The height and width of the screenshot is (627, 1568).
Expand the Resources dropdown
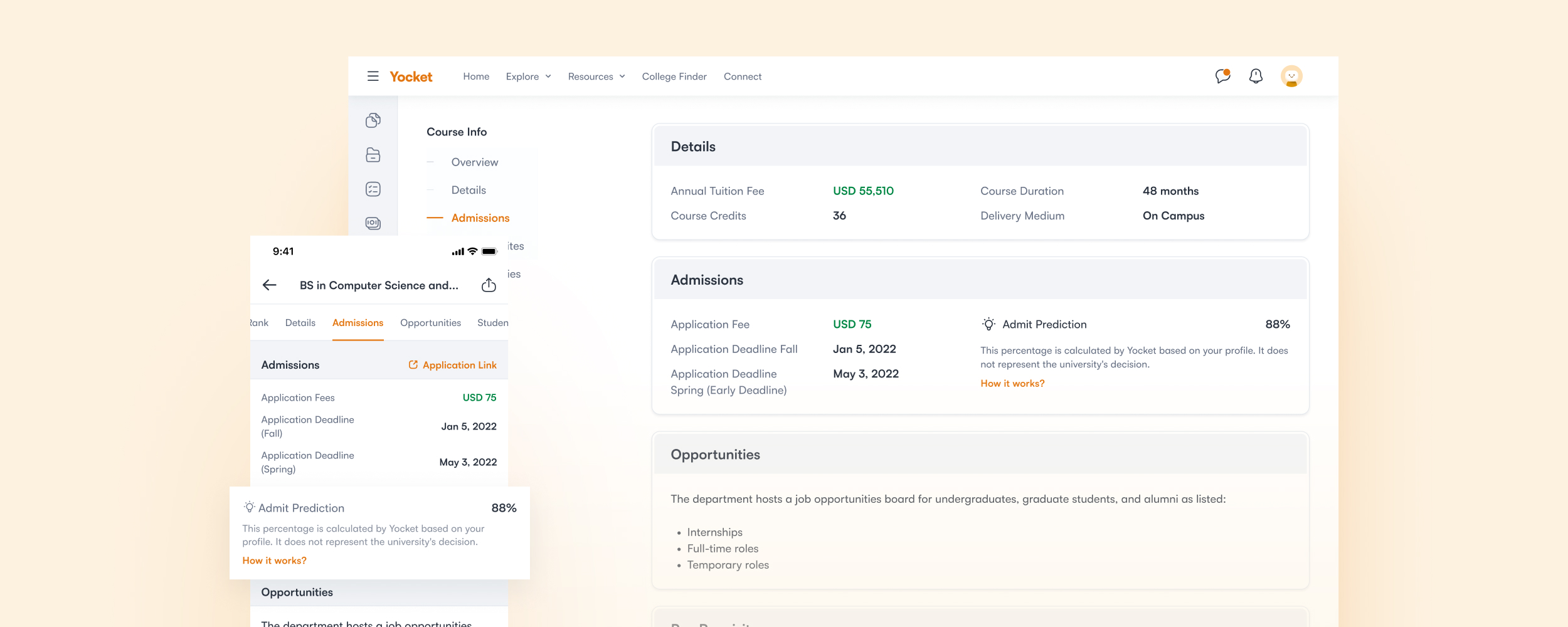click(x=596, y=76)
